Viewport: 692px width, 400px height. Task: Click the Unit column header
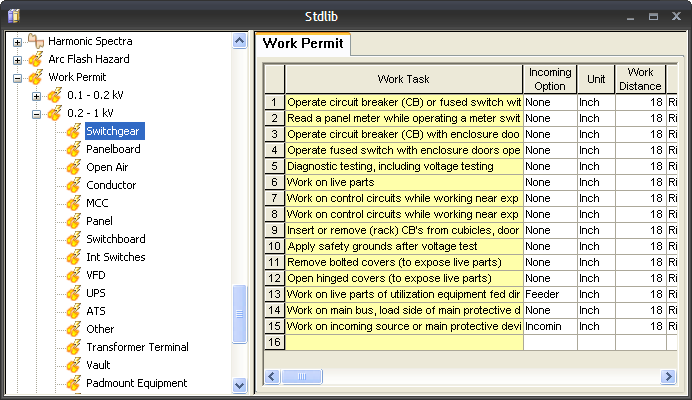[x=596, y=79]
